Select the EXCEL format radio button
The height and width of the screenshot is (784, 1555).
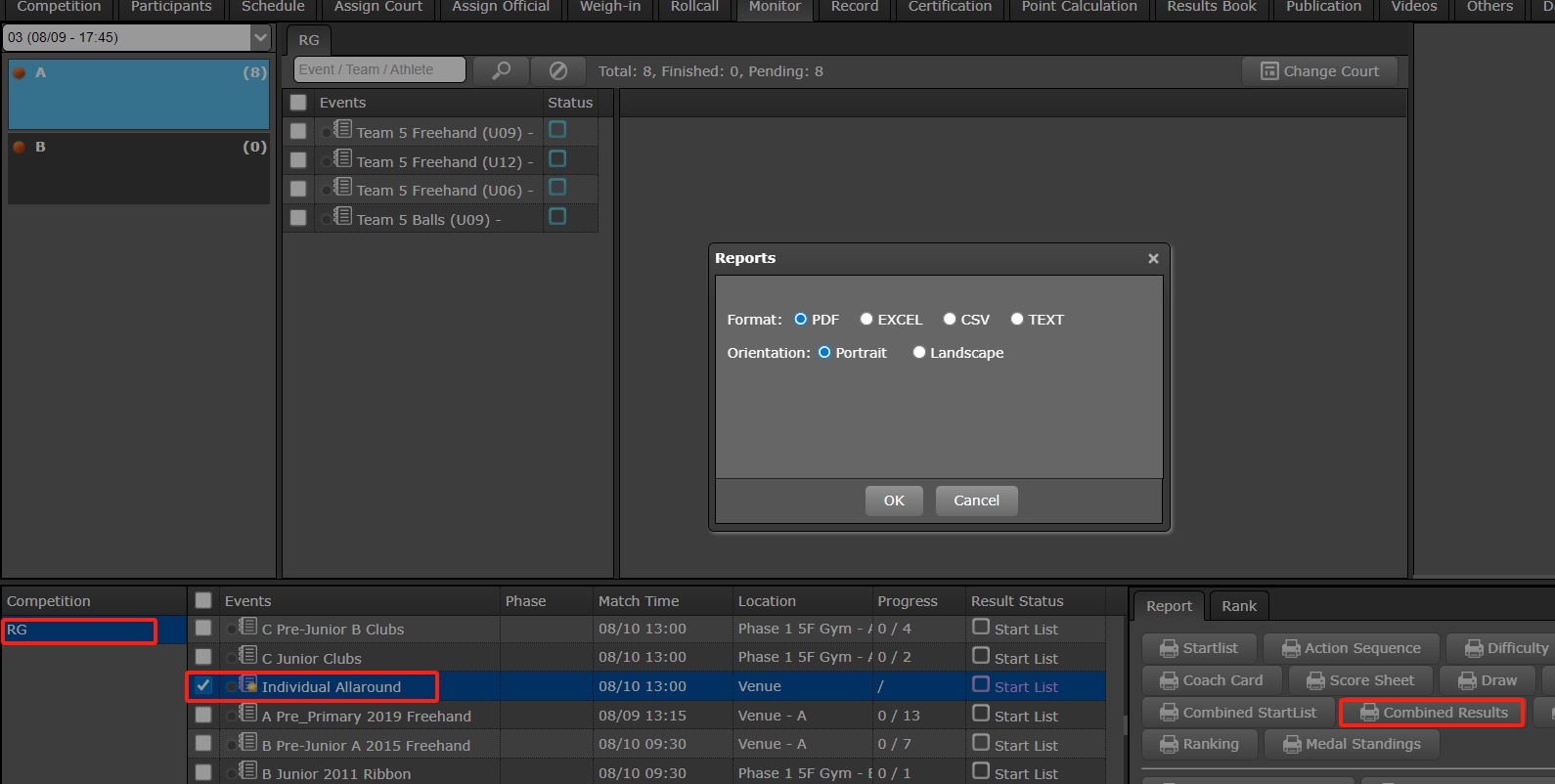(x=866, y=319)
